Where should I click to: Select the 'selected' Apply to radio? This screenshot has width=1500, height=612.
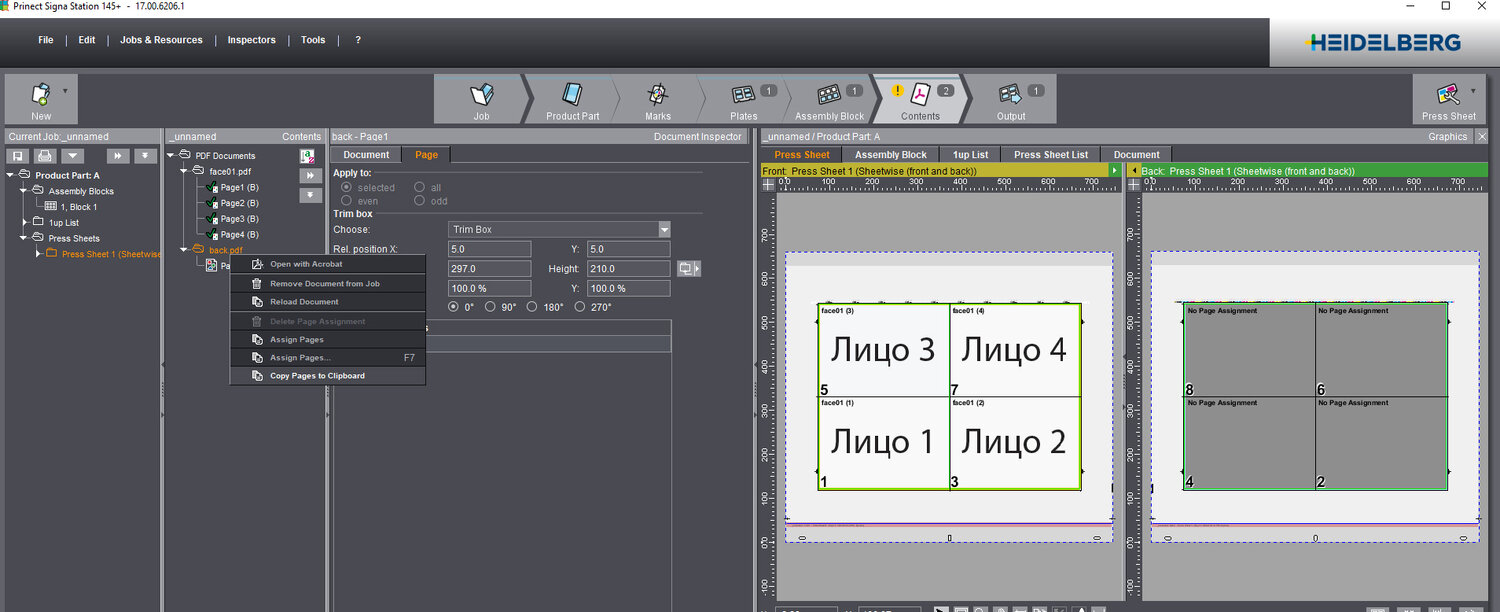point(347,187)
